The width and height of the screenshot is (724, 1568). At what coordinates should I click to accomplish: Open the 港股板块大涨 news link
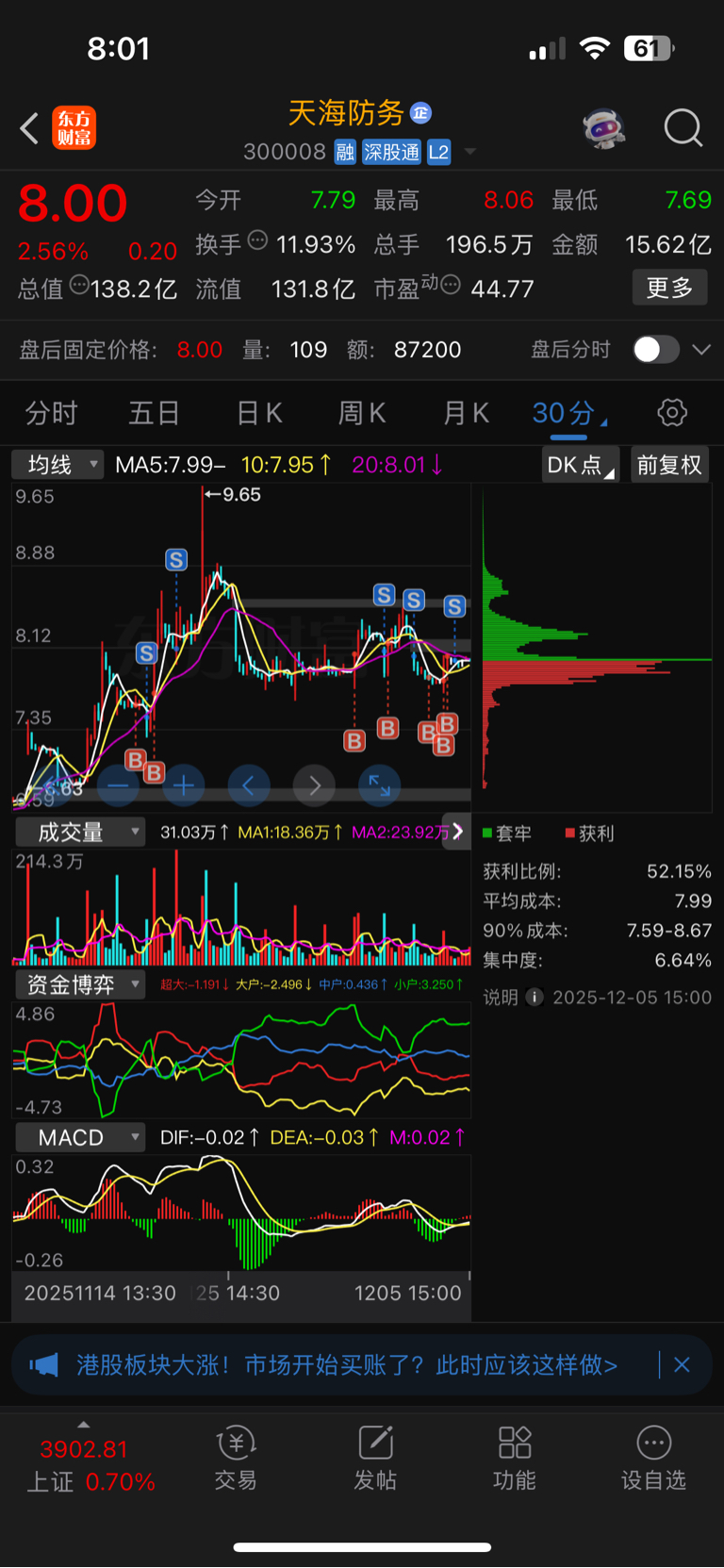coord(347,1364)
